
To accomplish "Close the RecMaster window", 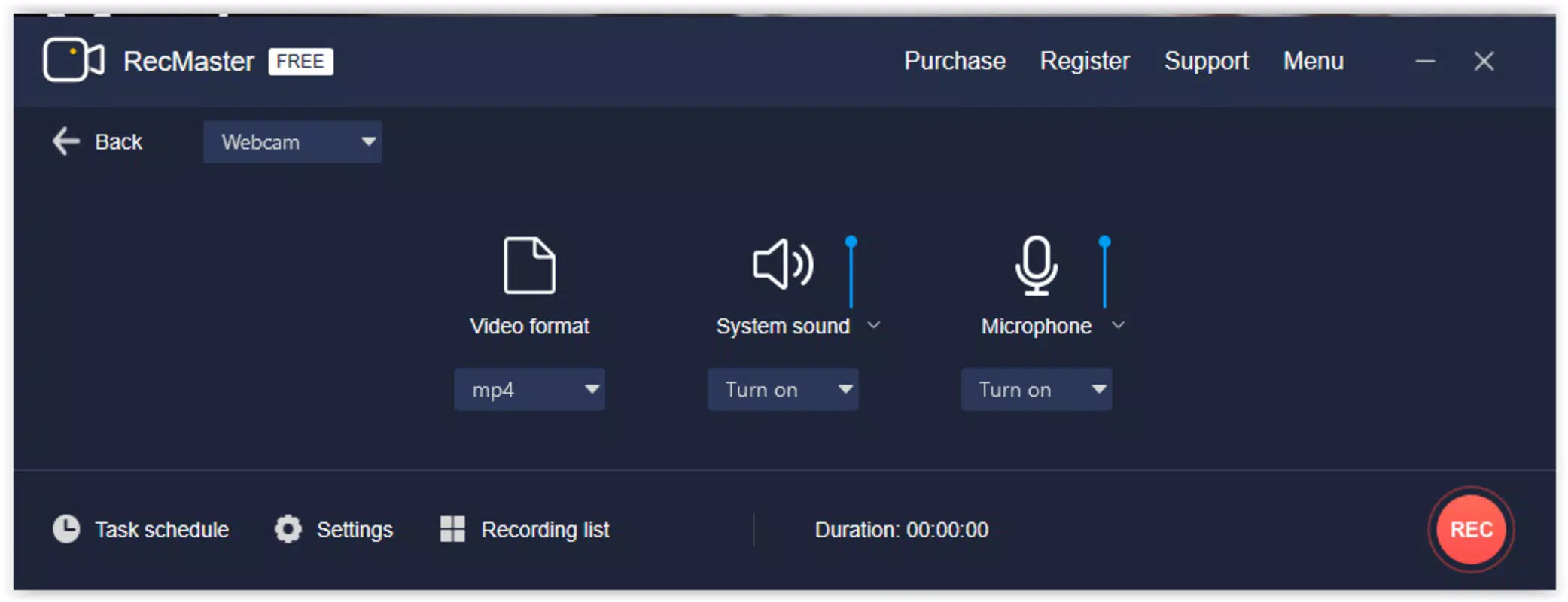I will point(1484,61).
